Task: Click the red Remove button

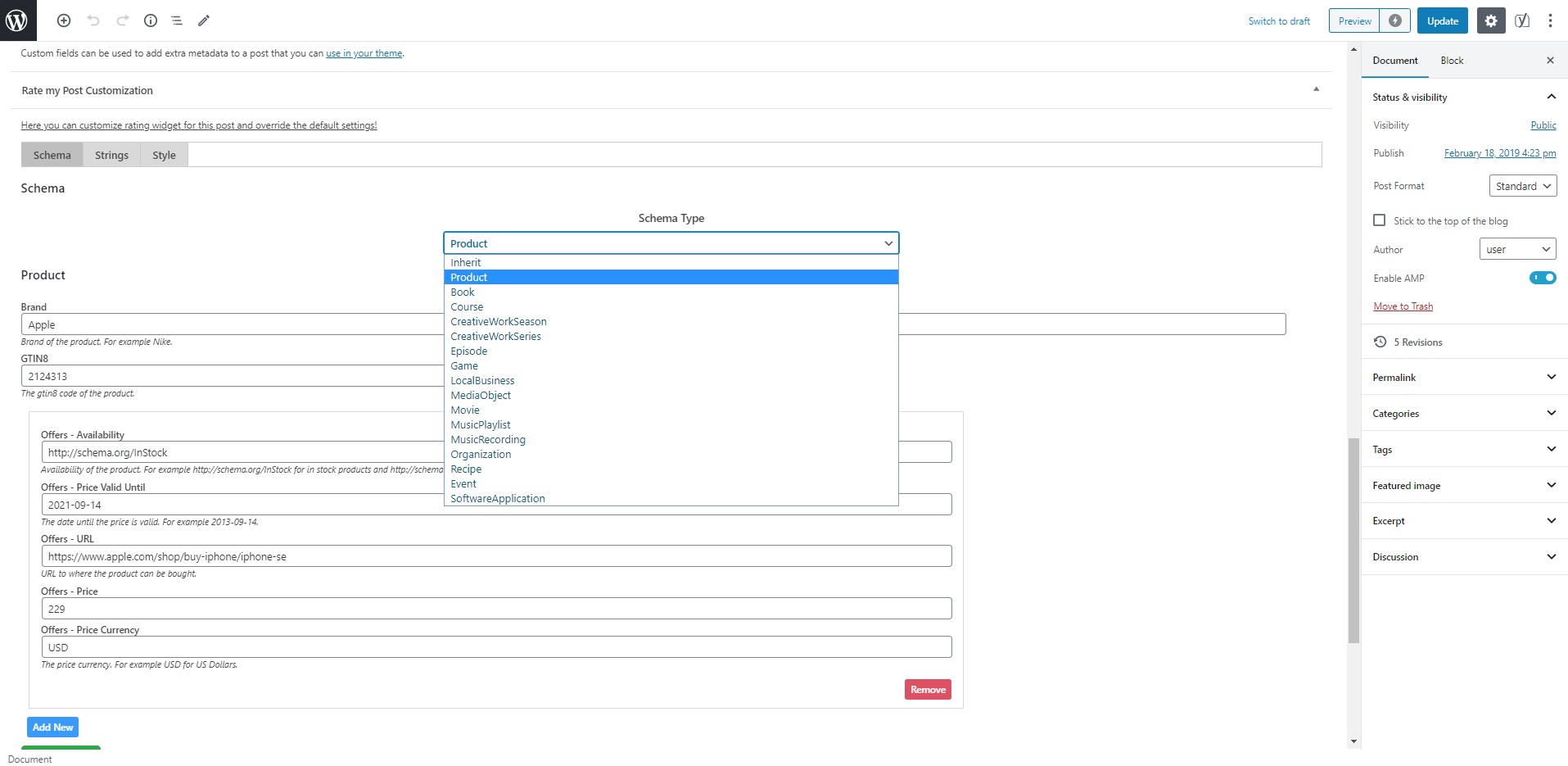Action: point(928,690)
